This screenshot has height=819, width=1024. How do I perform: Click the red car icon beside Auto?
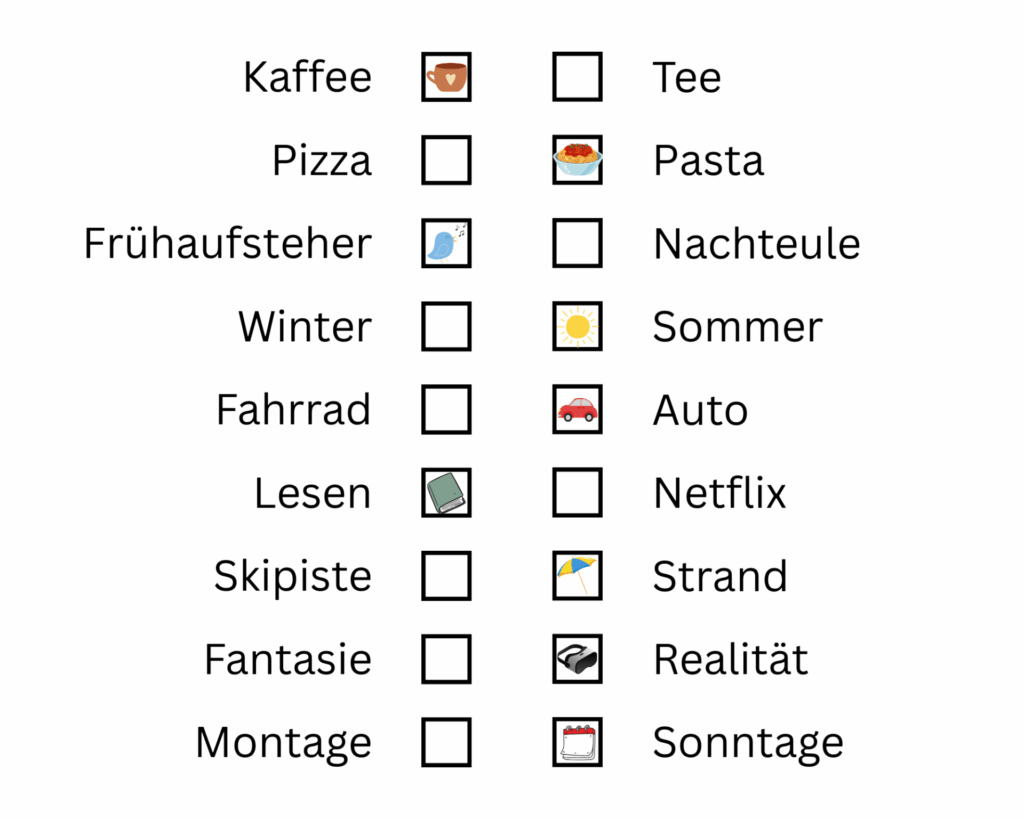(x=578, y=409)
